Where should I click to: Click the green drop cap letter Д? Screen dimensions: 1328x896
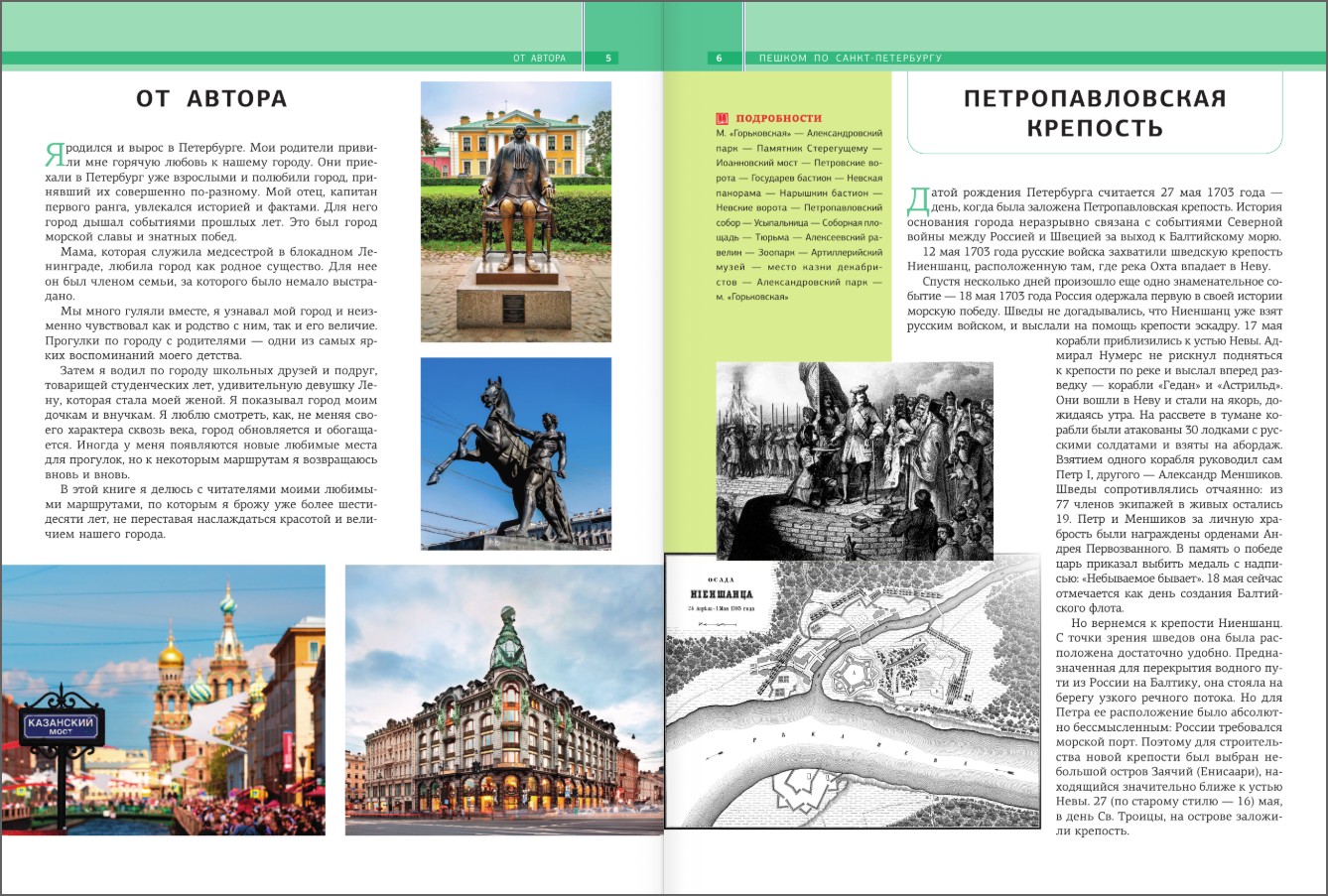pyautogui.click(x=917, y=198)
